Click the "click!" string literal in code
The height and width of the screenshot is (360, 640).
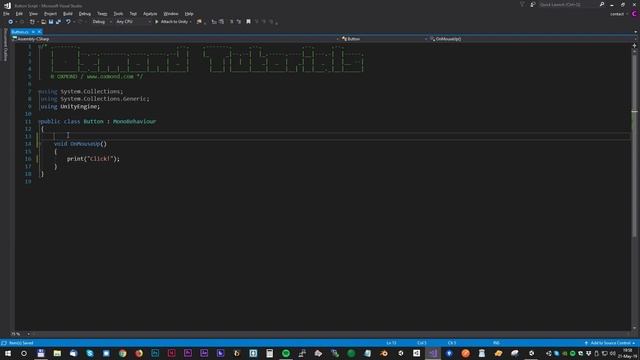pos(99,159)
